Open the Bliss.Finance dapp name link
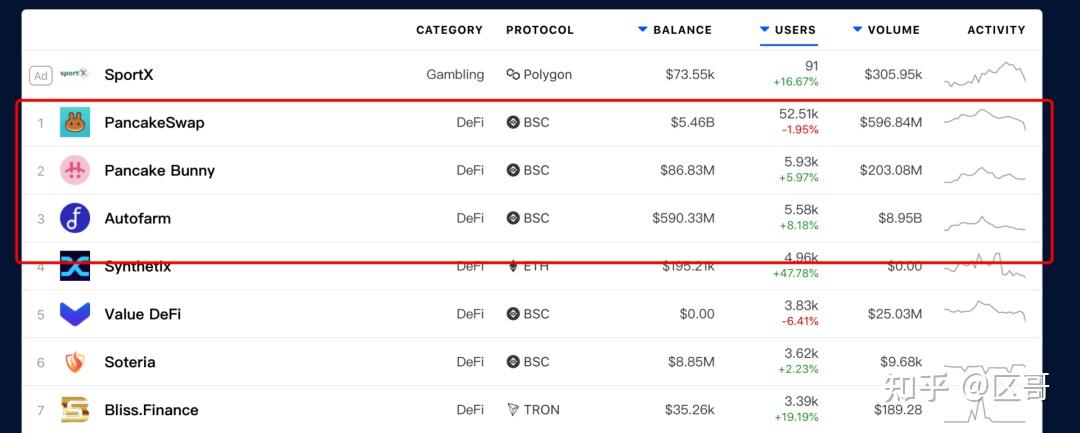 point(151,410)
